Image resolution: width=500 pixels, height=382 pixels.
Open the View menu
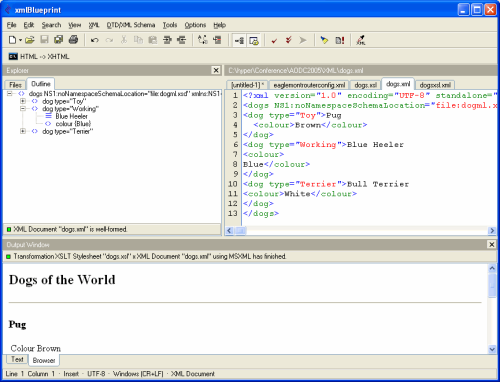click(75, 25)
